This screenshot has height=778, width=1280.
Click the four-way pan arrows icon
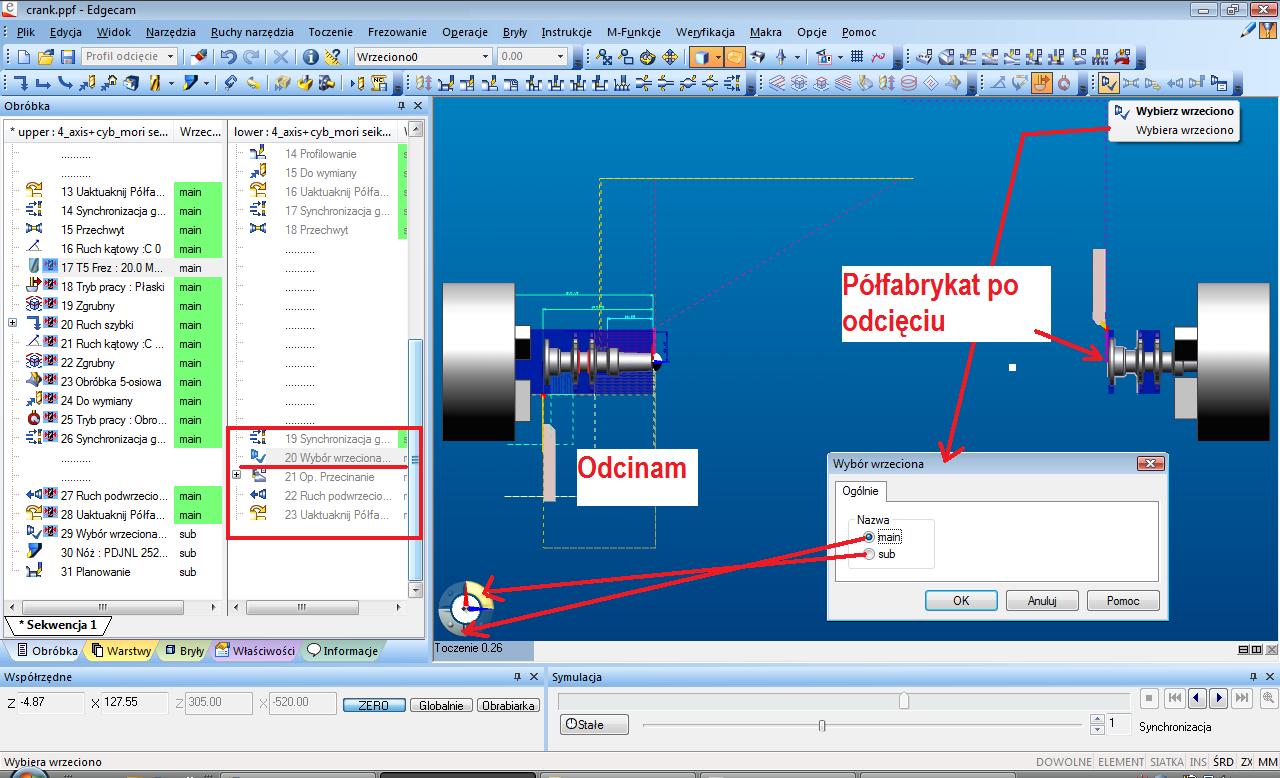[670, 57]
